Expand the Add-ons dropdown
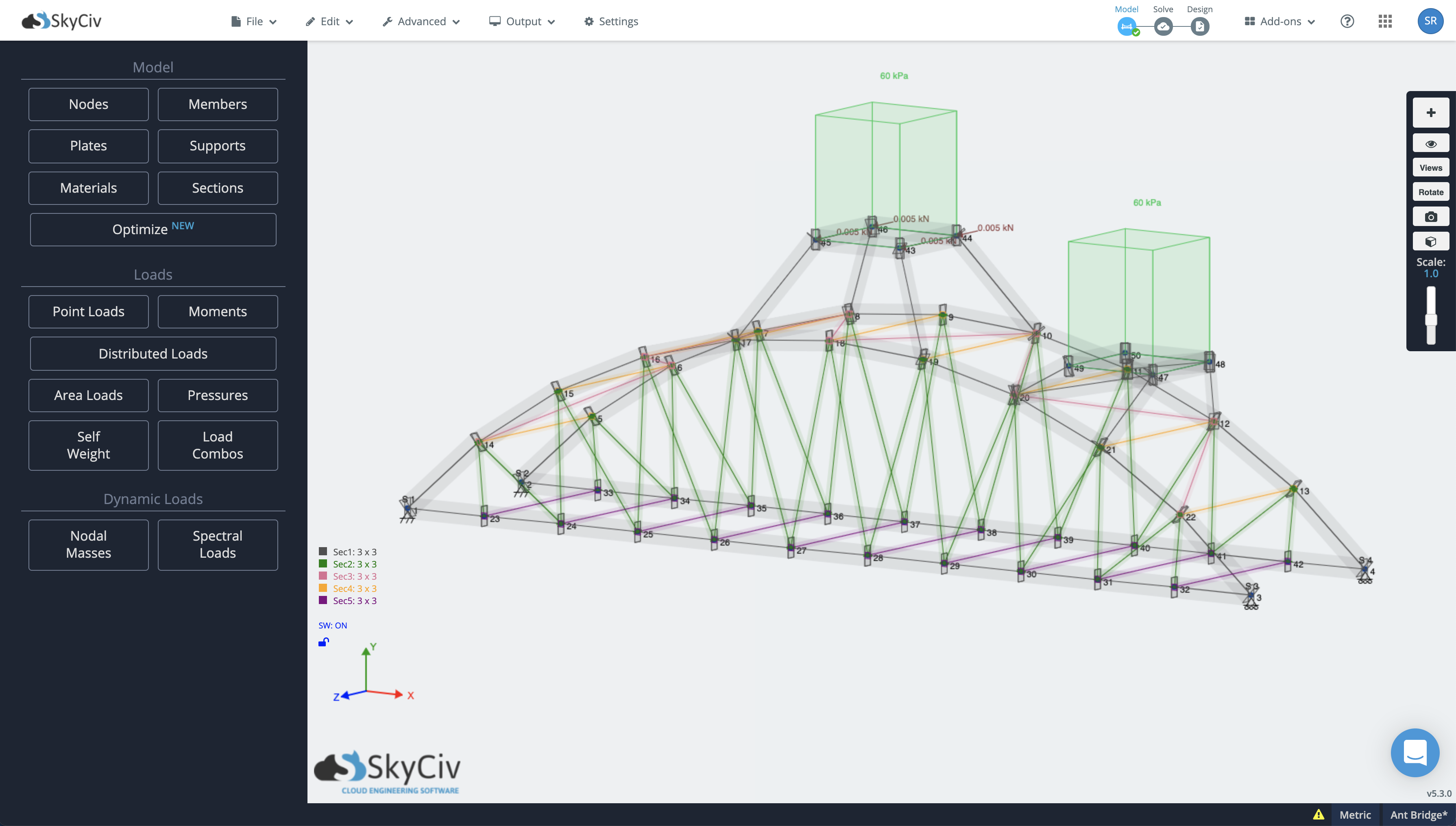The width and height of the screenshot is (1456, 826). click(1279, 22)
